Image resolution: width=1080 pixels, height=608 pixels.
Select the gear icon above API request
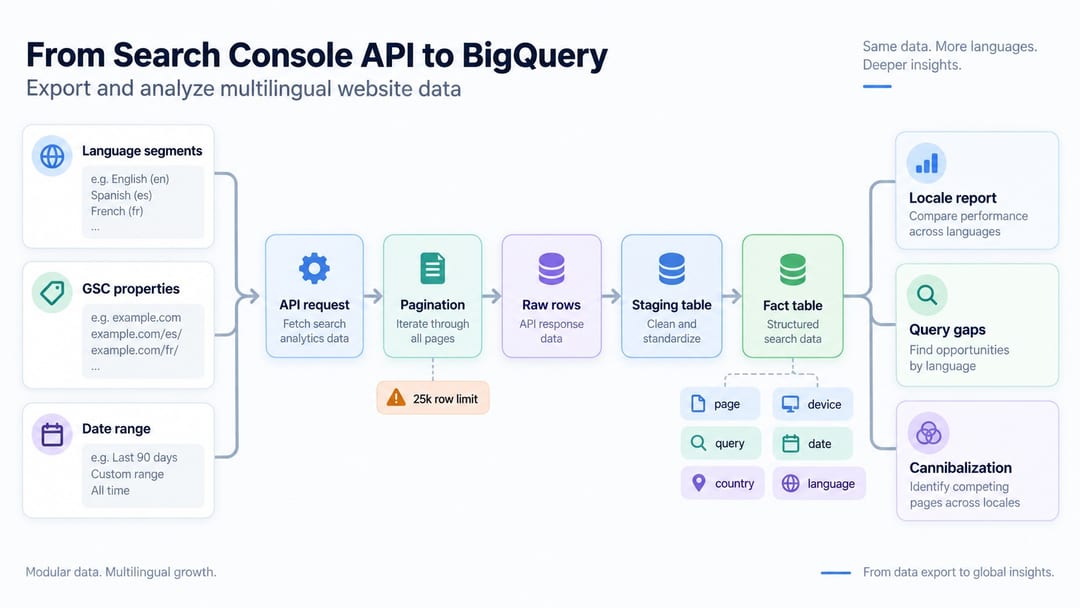click(314, 269)
